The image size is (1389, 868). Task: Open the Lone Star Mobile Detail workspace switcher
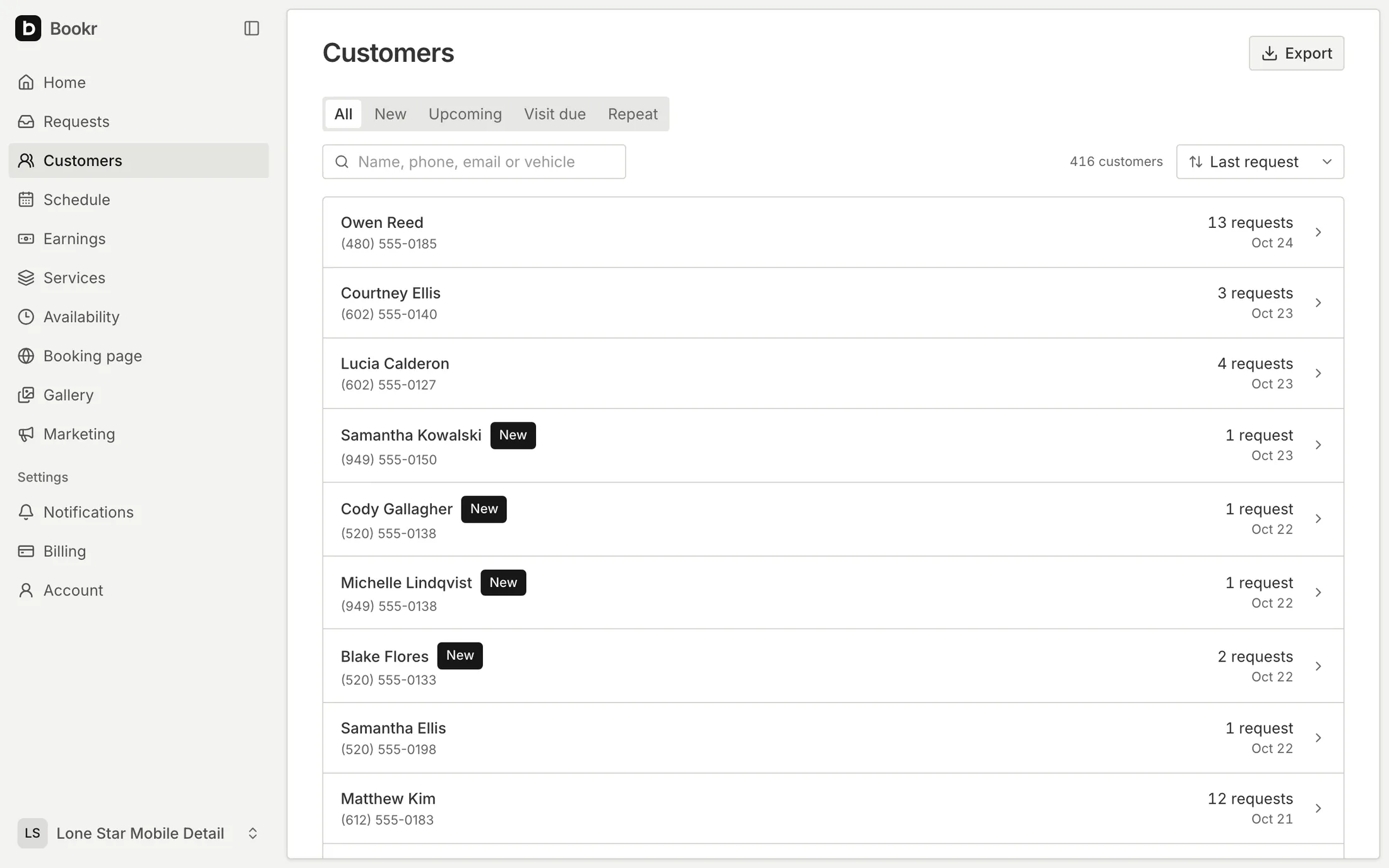click(x=138, y=833)
